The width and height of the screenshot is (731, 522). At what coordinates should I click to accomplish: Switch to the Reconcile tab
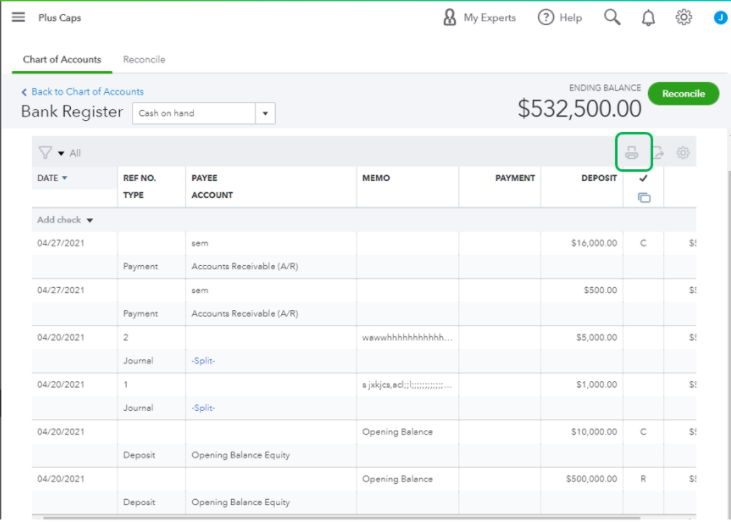[x=144, y=60]
